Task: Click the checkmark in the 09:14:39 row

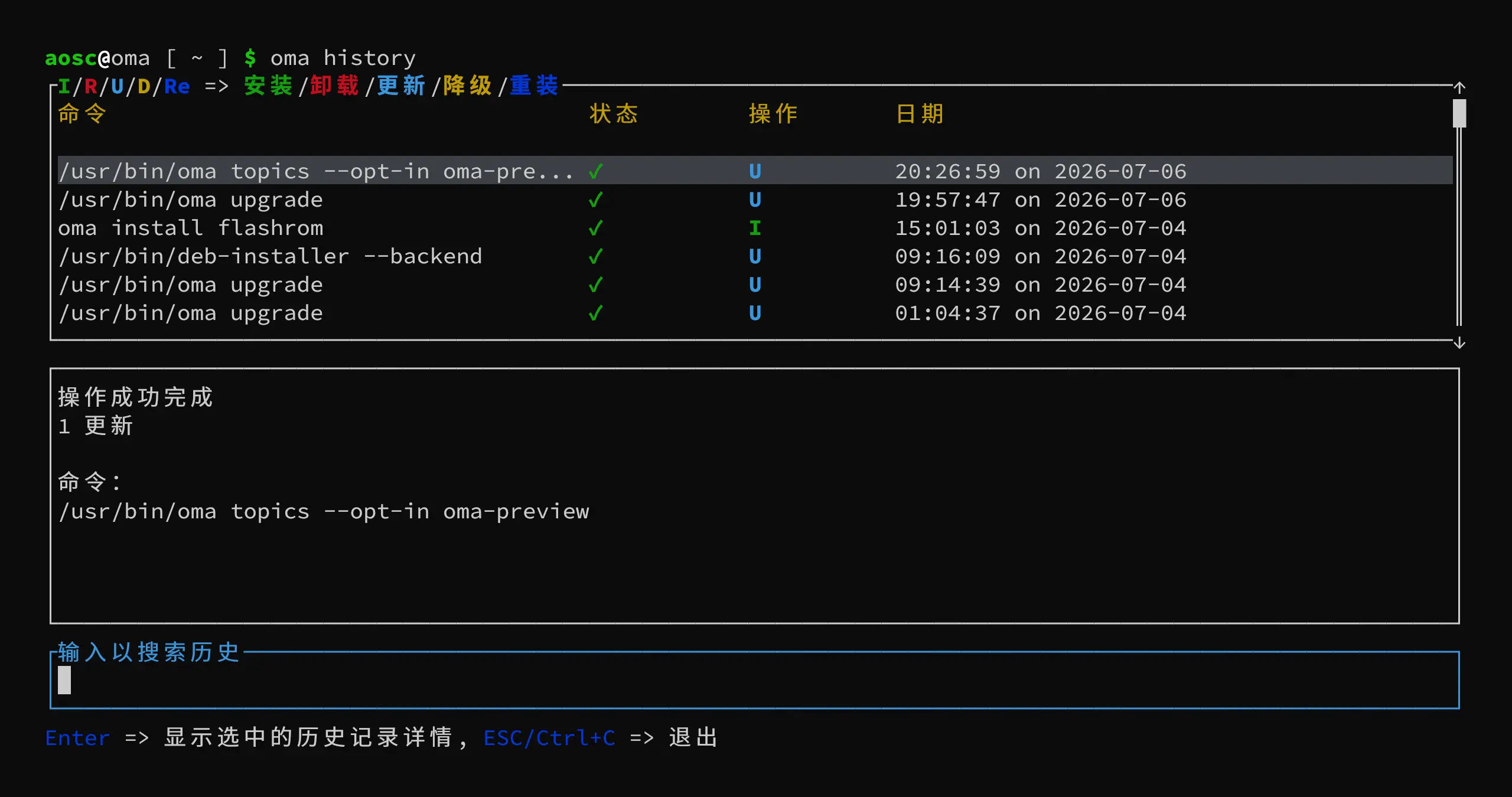Action: click(595, 285)
